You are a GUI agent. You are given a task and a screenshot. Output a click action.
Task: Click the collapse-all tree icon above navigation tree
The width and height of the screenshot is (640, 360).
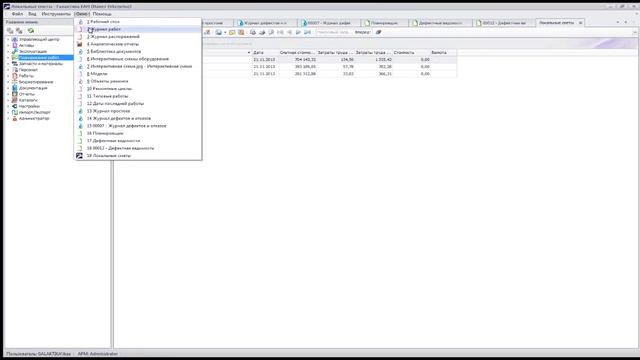[x=19, y=31]
